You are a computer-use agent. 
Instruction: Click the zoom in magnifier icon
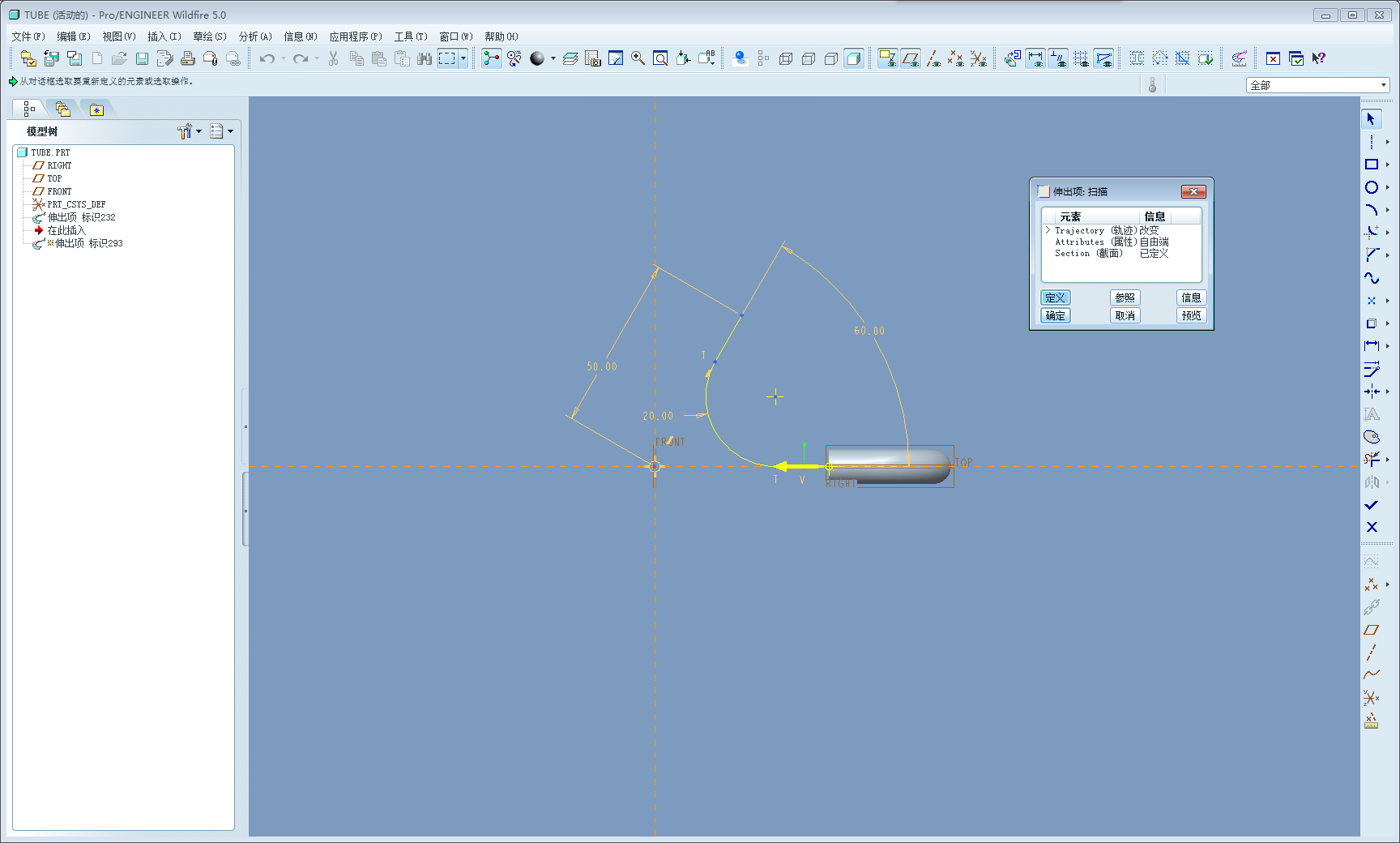(x=638, y=58)
